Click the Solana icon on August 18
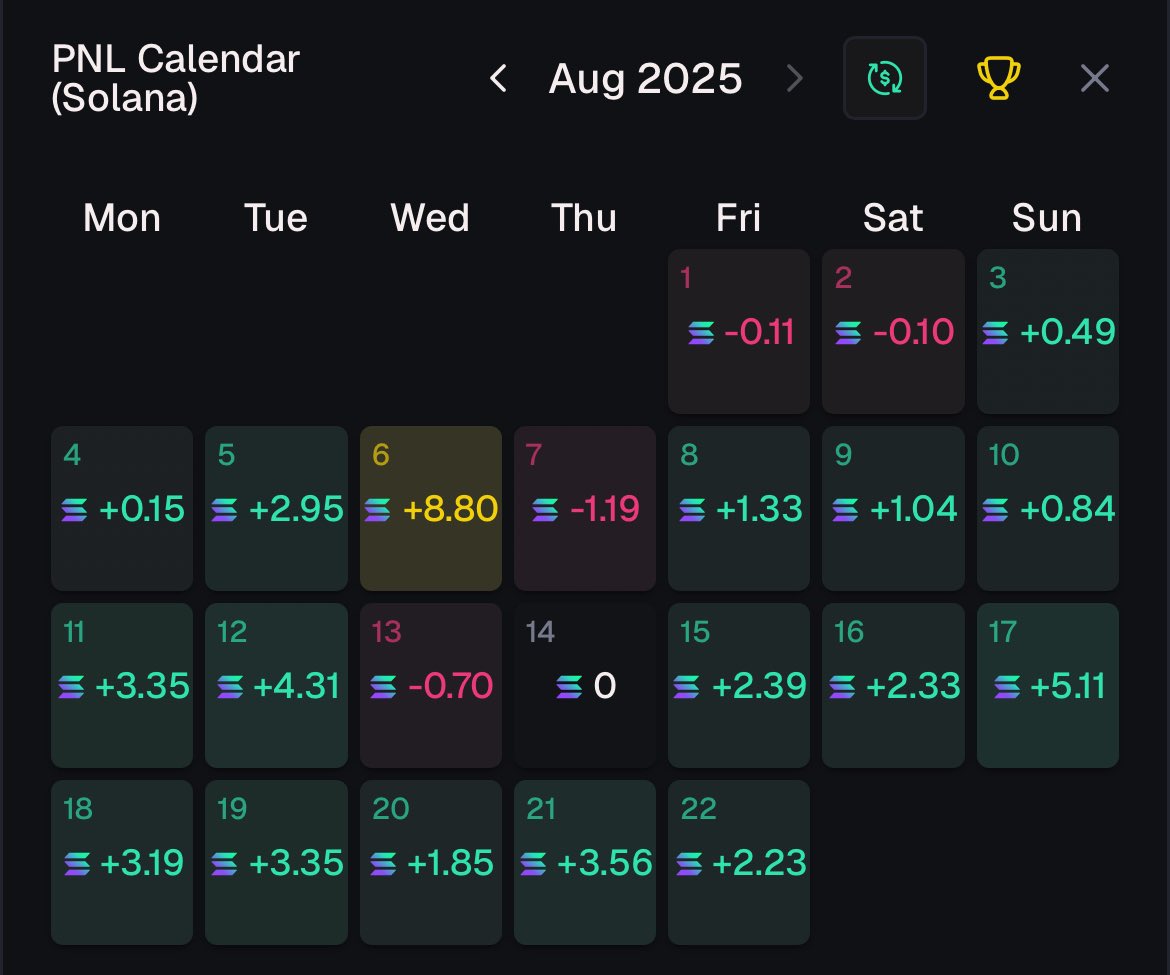Viewport: 1170px width, 975px height. tap(77, 864)
